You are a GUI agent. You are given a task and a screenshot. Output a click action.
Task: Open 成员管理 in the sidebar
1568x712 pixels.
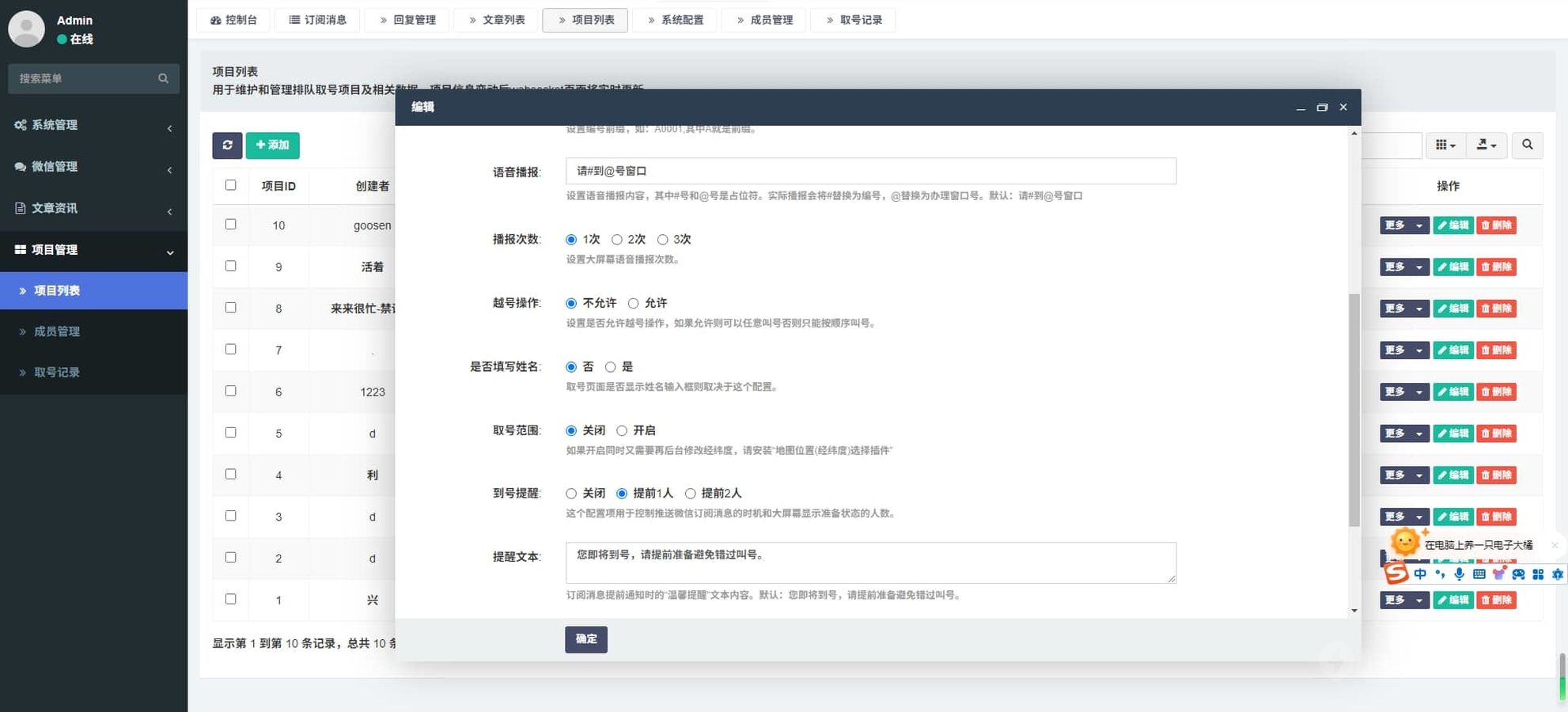click(57, 331)
